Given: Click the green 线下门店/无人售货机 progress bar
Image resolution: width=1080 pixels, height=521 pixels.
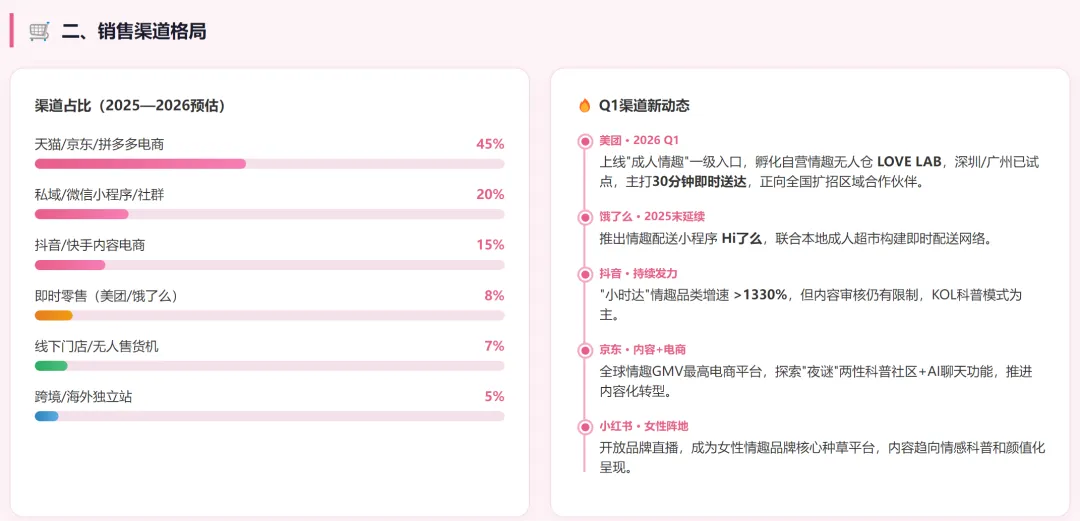Looking at the screenshot, I should coord(51,366).
